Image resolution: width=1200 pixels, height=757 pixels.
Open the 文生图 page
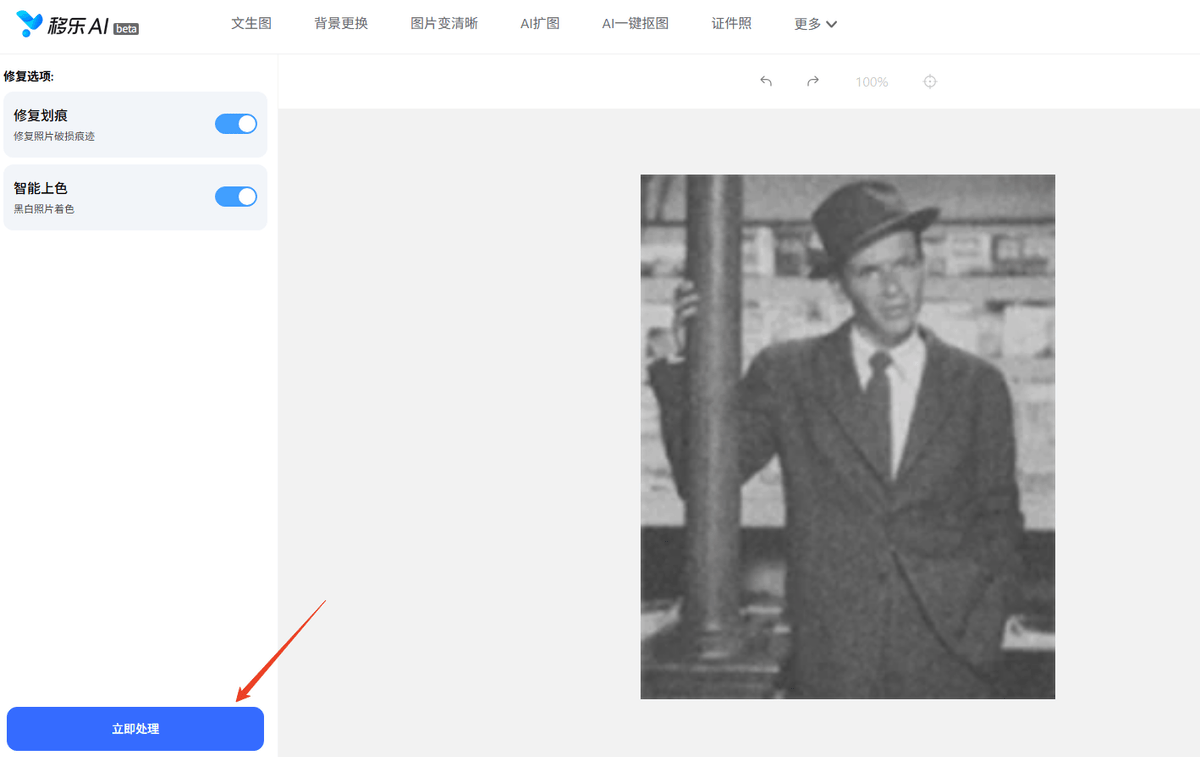point(251,23)
